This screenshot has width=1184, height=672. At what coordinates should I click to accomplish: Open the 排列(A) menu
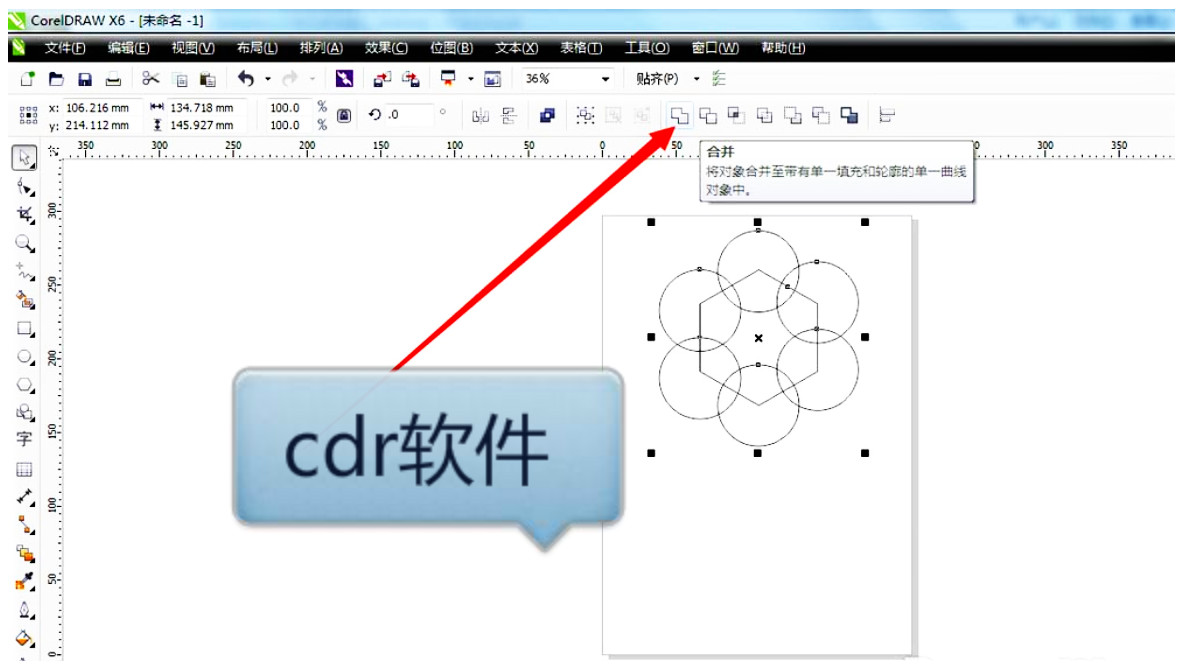(x=321, y=48)
